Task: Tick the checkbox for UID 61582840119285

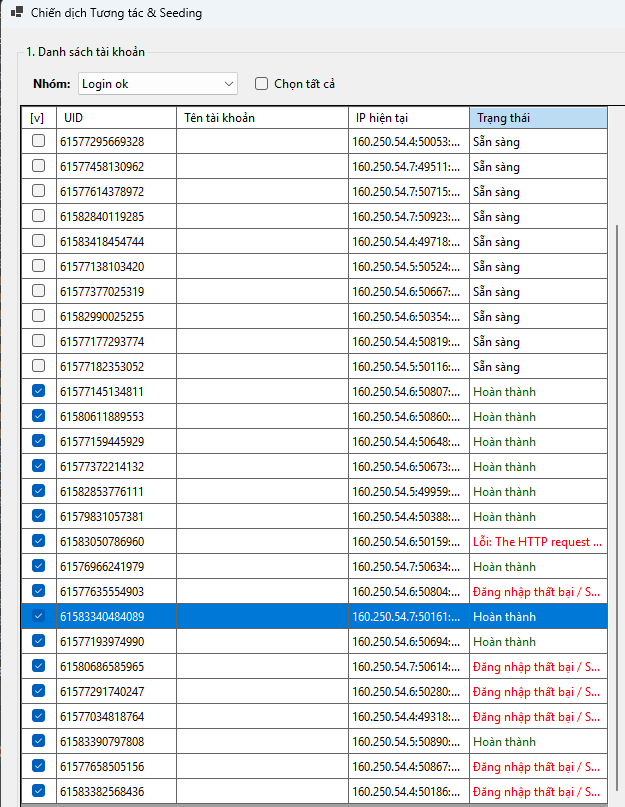Action: click(x=39, y=216)
